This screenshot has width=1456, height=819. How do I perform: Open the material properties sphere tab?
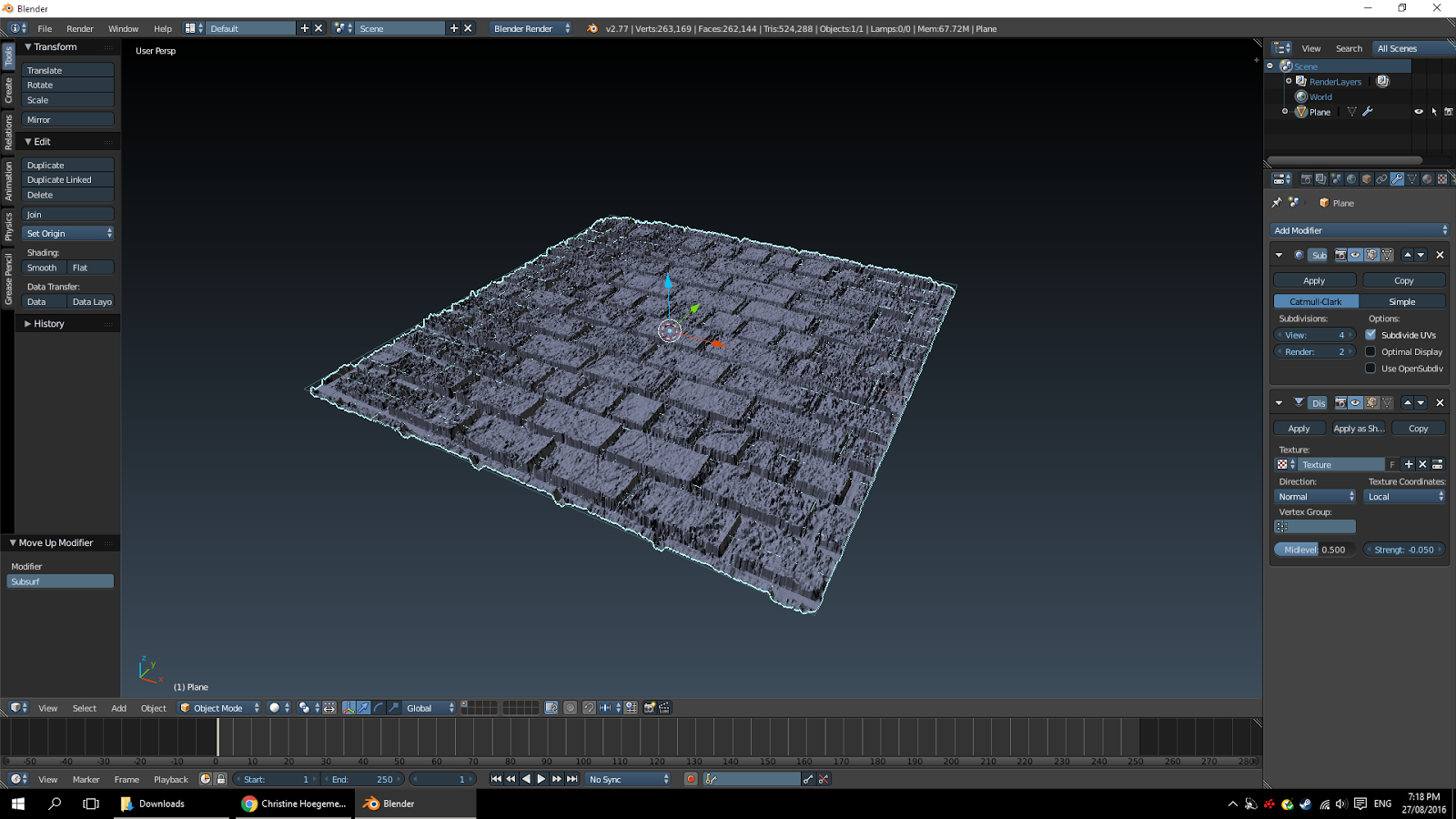[x=1427, y=179]
